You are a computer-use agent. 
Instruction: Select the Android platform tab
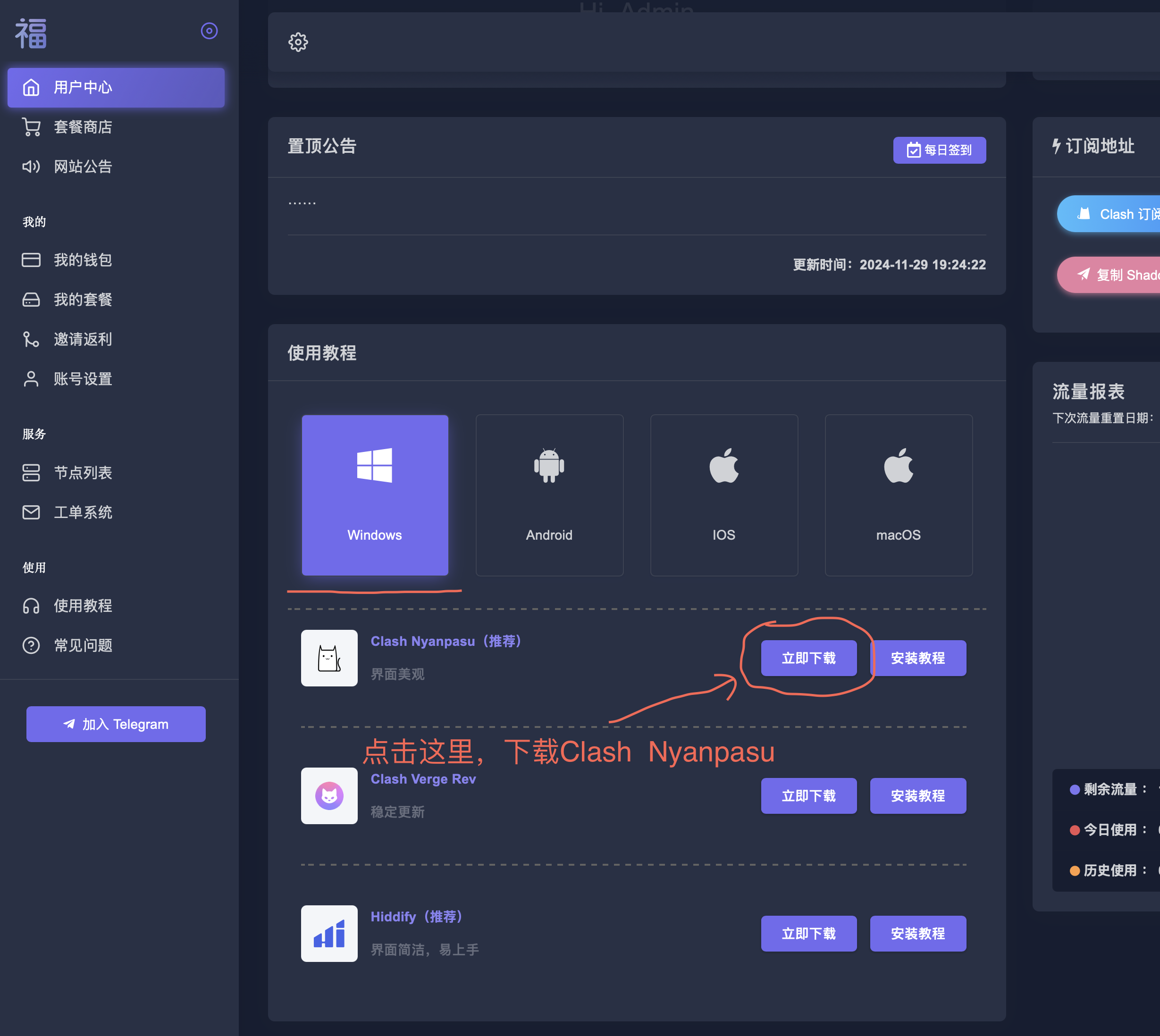(x=549, y=495)
